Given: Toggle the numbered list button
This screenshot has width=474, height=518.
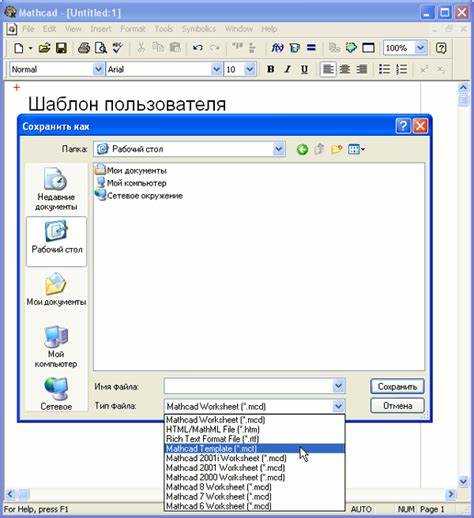Looking at the screenshot, I should click(402, 69).
